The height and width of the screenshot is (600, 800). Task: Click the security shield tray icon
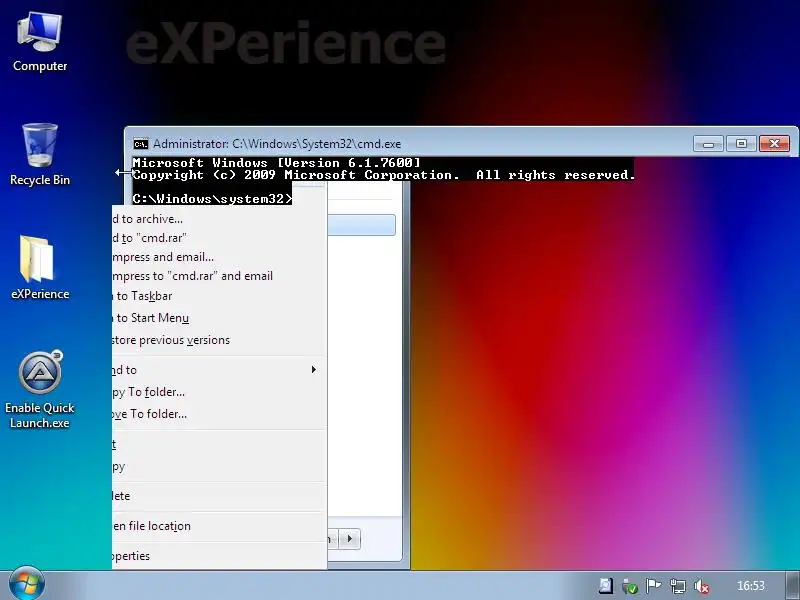(x=630, y=586)
